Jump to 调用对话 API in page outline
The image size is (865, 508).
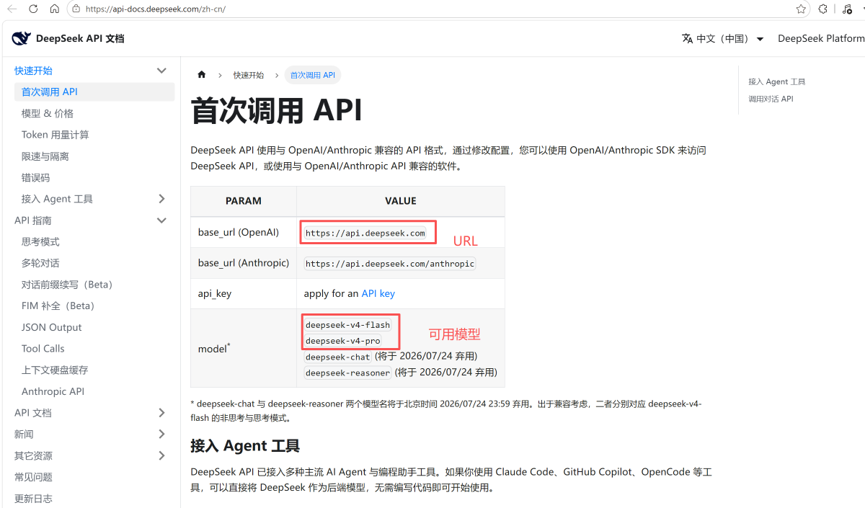pos(771,99)
